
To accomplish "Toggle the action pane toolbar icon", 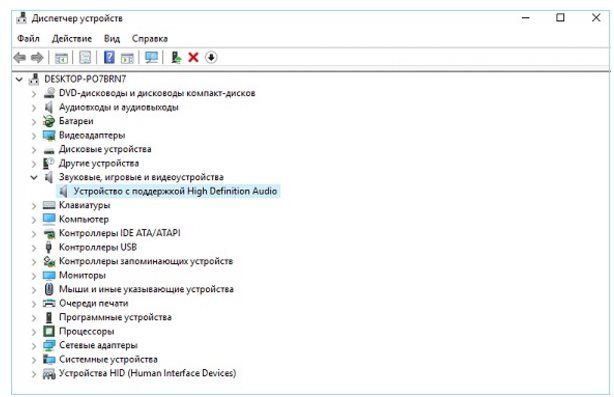I will [x=127, y=58].
